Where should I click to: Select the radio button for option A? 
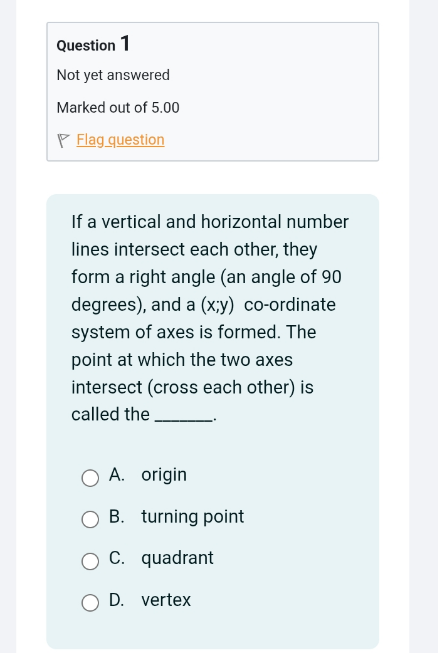point(90,478)
